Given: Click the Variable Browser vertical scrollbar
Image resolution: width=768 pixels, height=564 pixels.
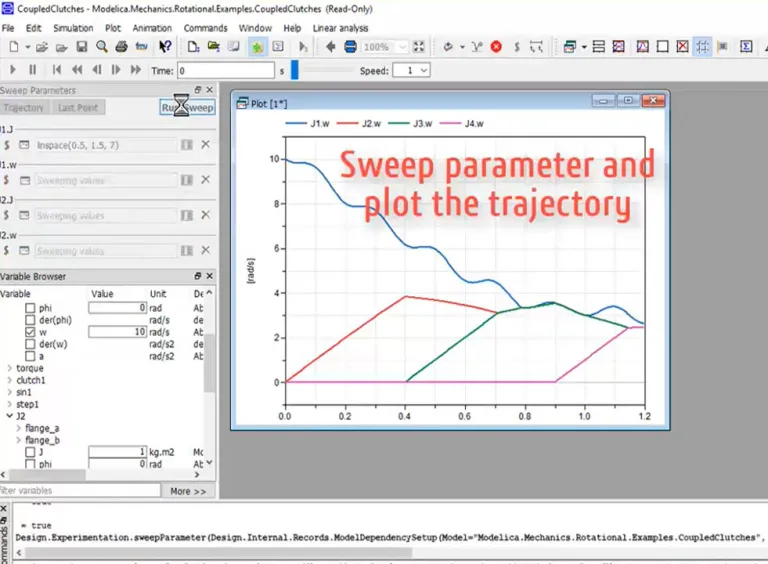Looking at the screenshot, I should [209, 363].
